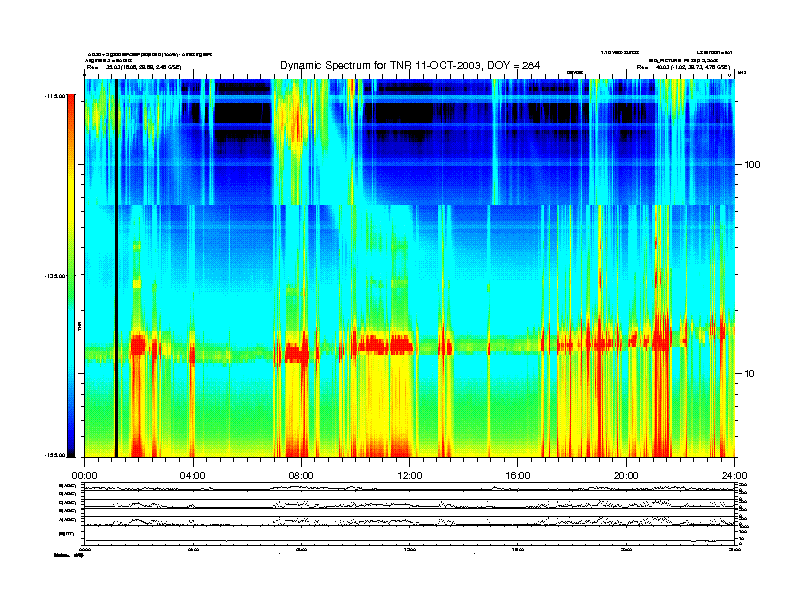Select the "08:00" time axis label

pos(301,476)
